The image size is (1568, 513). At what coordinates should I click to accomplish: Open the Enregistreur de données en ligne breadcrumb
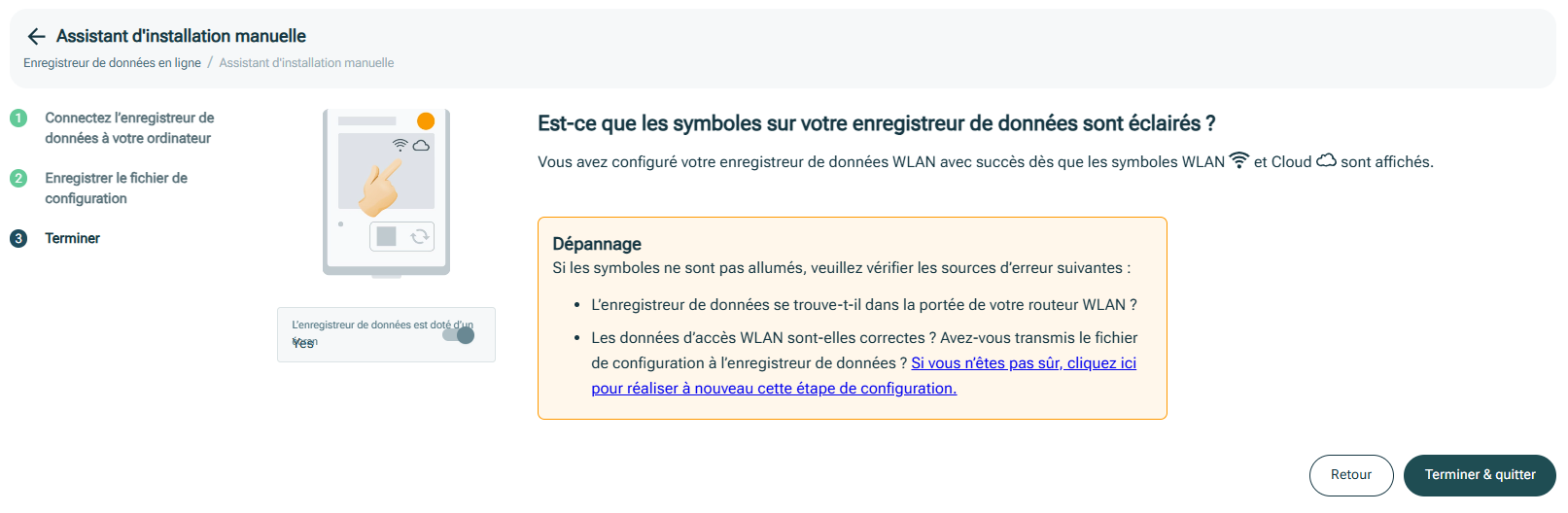coord(112,63)
